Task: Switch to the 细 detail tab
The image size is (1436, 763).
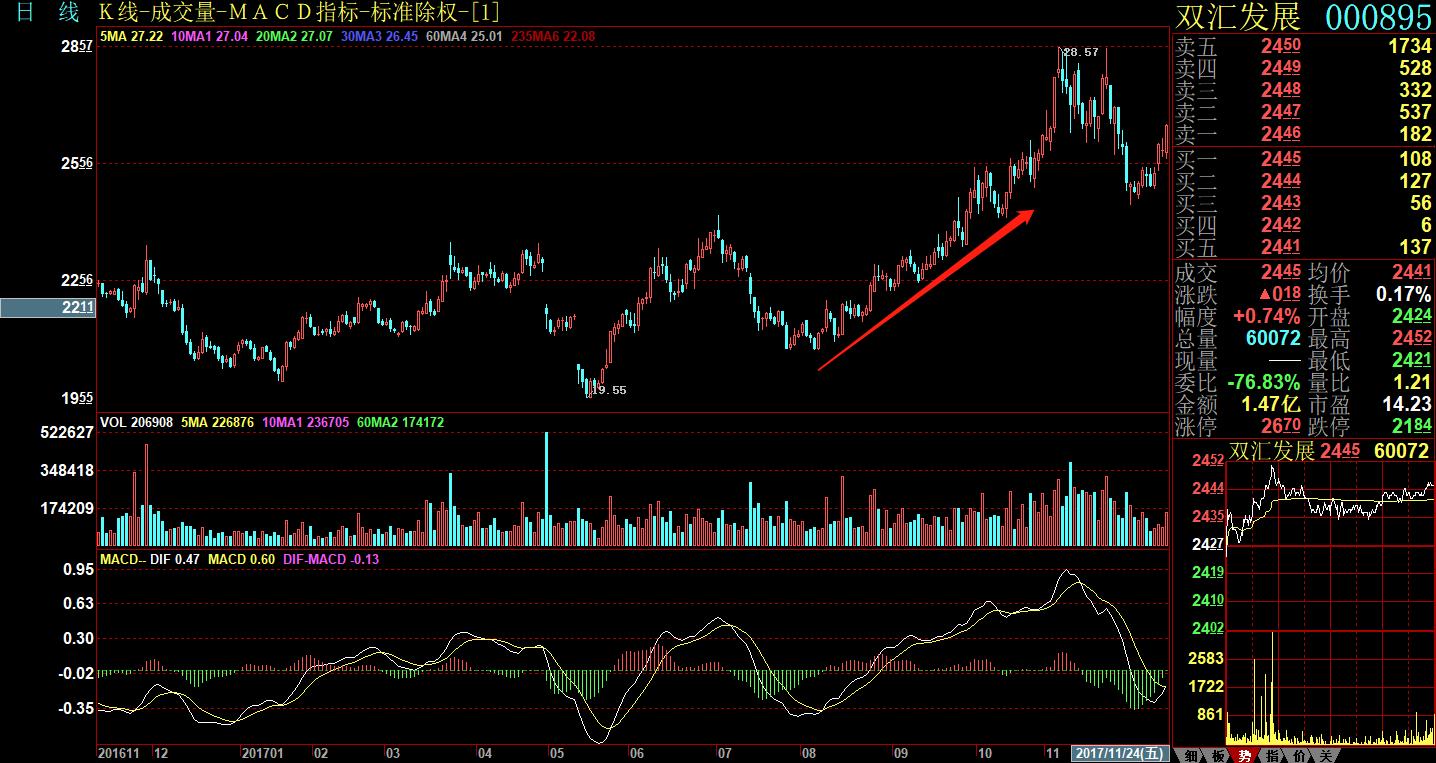Action: click(1190, 755)
